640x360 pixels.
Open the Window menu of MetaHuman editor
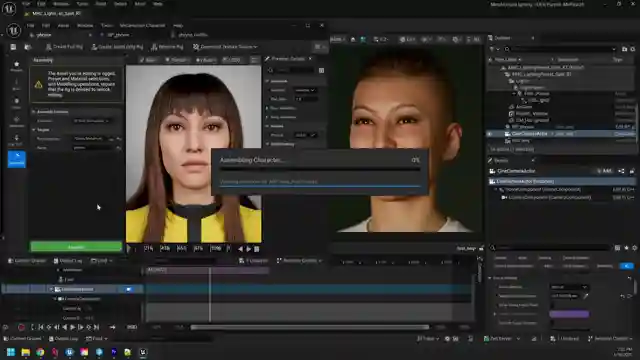tap(85, 25)
